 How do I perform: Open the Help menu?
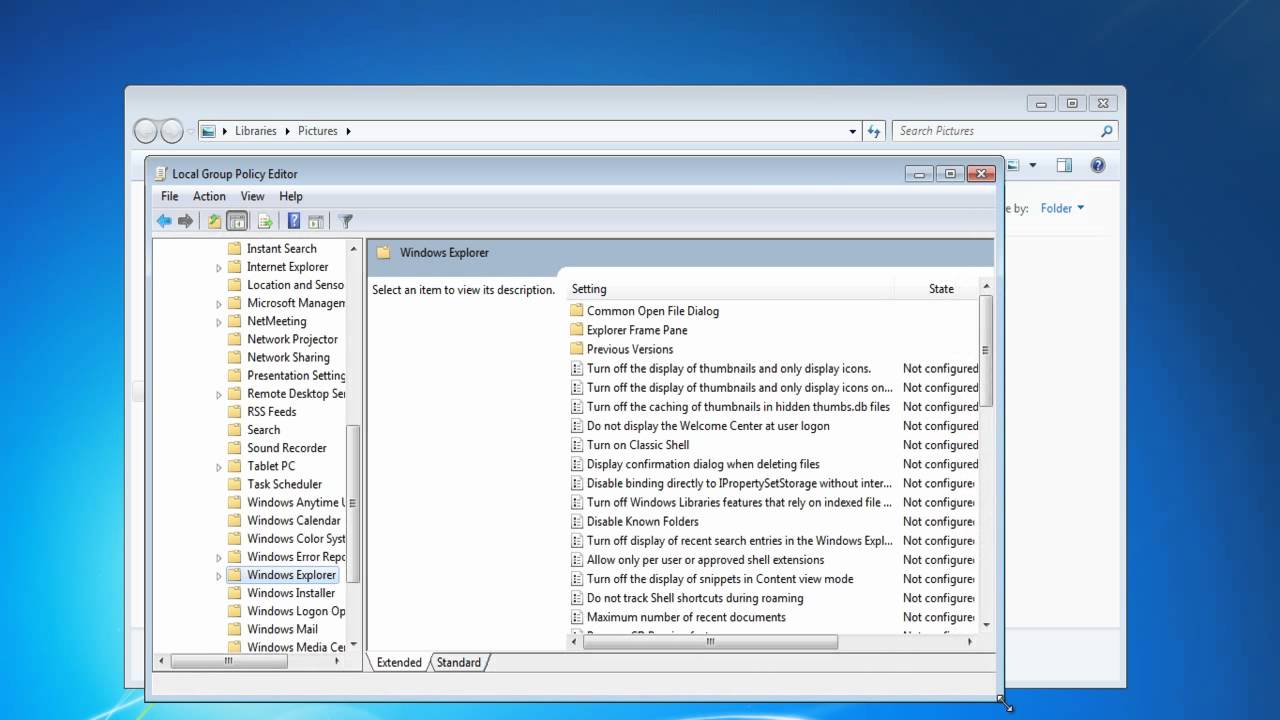point(291,196)
